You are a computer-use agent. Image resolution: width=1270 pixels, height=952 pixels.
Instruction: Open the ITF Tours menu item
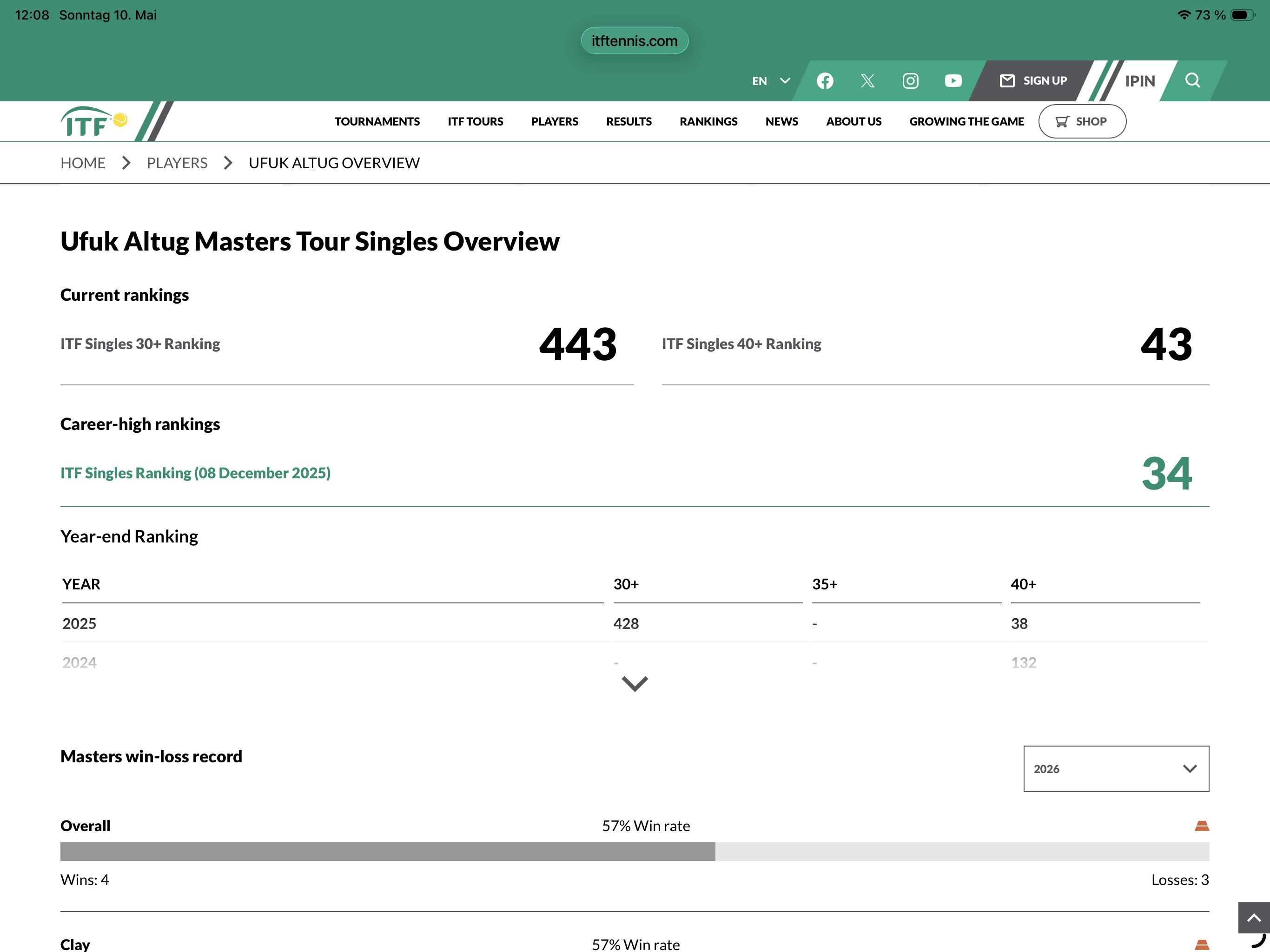click(x=476, y=121)
